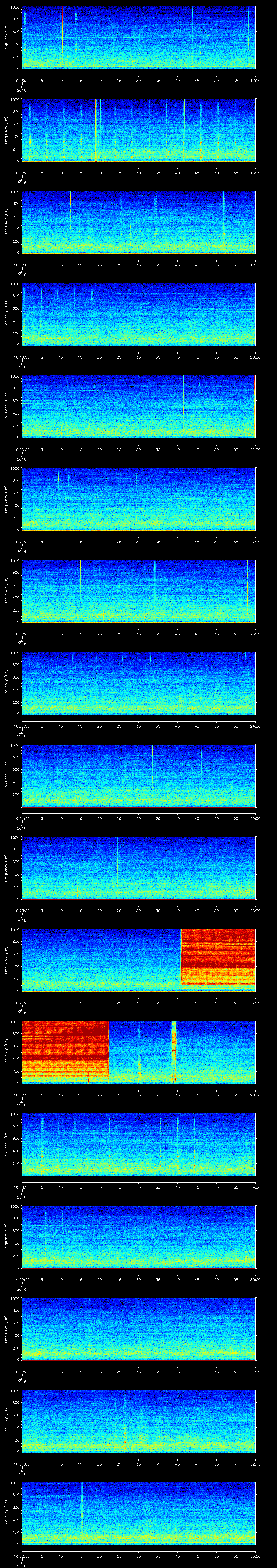Select the 10:19:00 spectrogram panel
This screenshot has width=277, height=1568.
(138, 314)
